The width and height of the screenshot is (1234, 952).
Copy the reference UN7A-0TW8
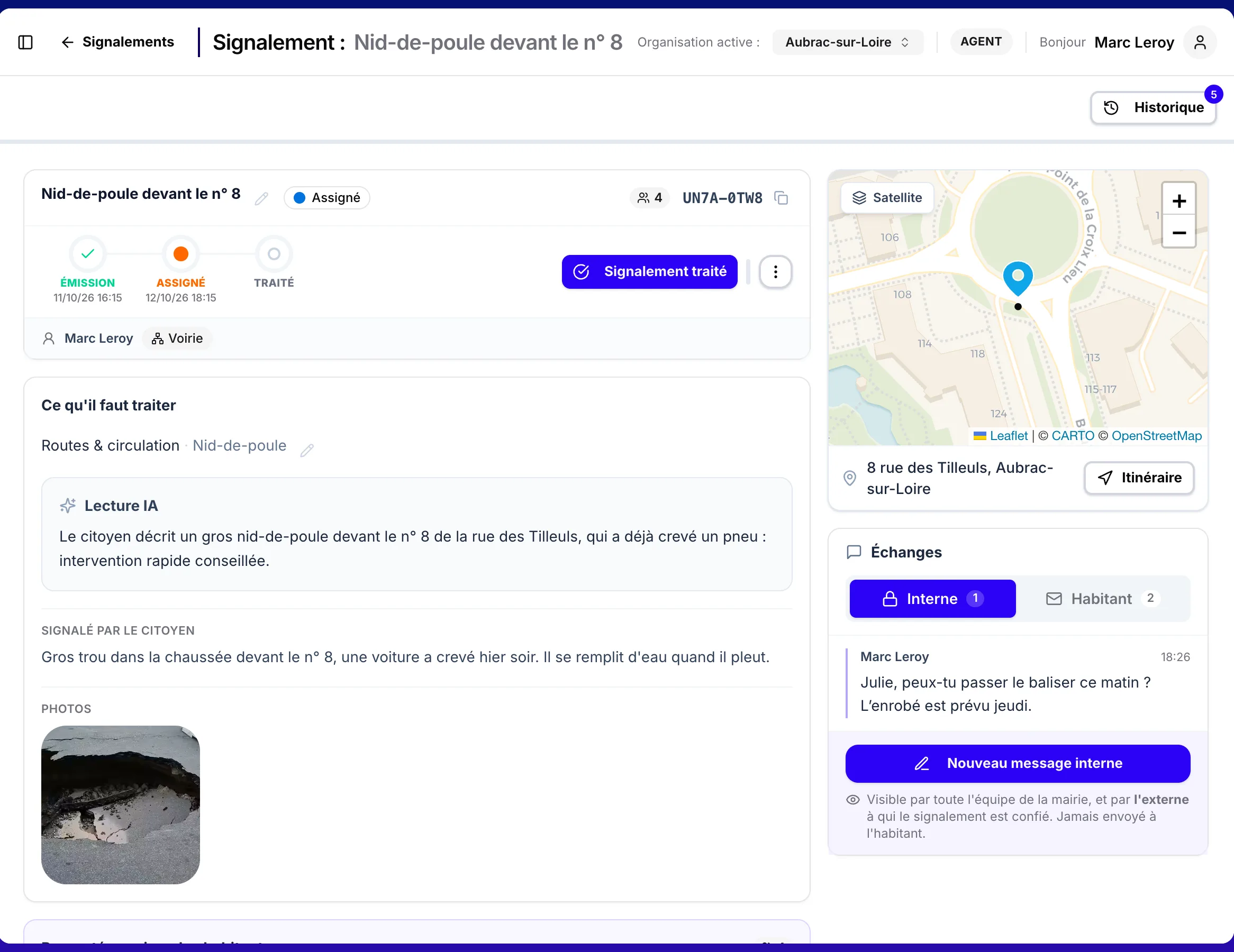click(781, 198)
